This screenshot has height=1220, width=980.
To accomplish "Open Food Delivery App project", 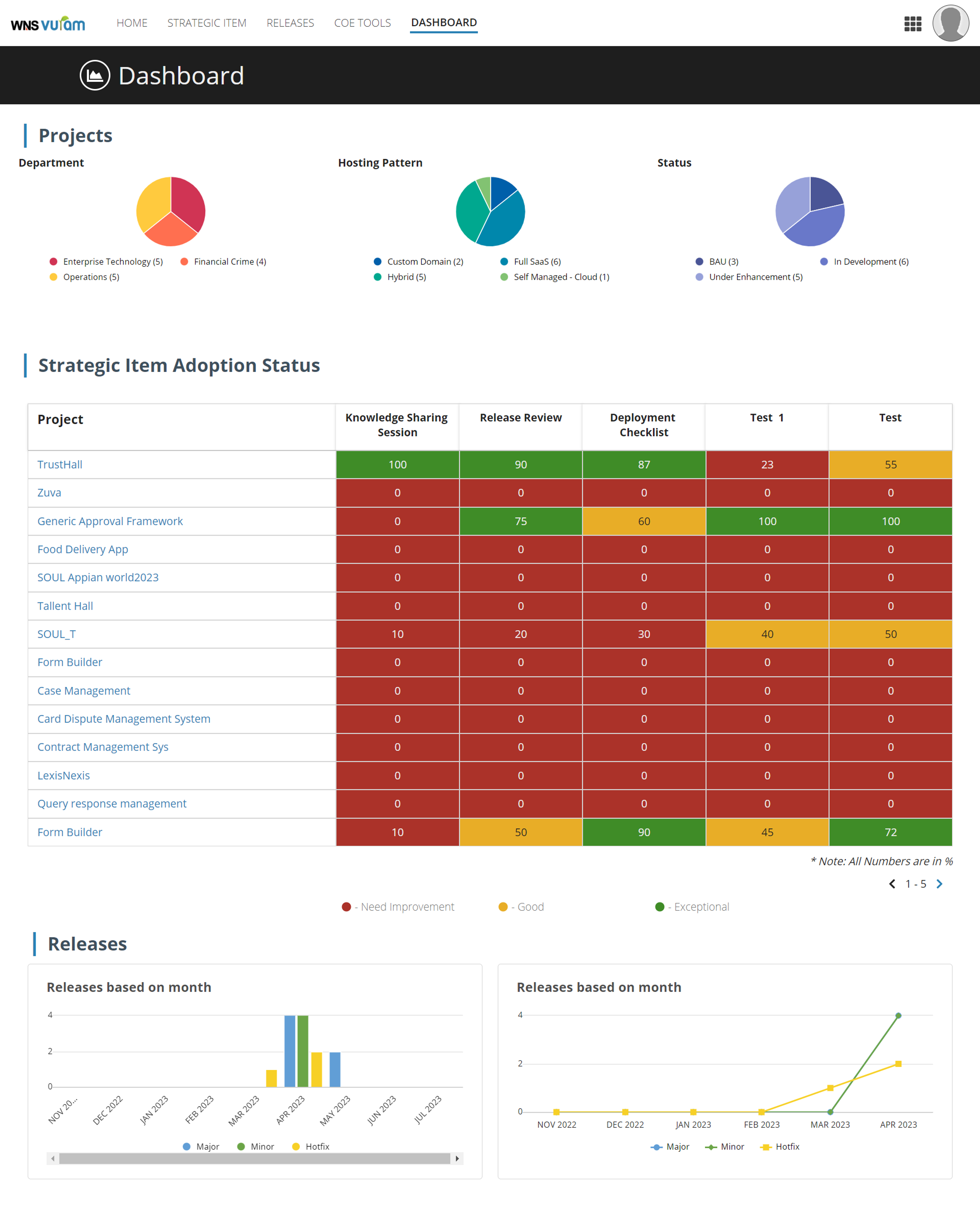I will (x=83, y=549).
